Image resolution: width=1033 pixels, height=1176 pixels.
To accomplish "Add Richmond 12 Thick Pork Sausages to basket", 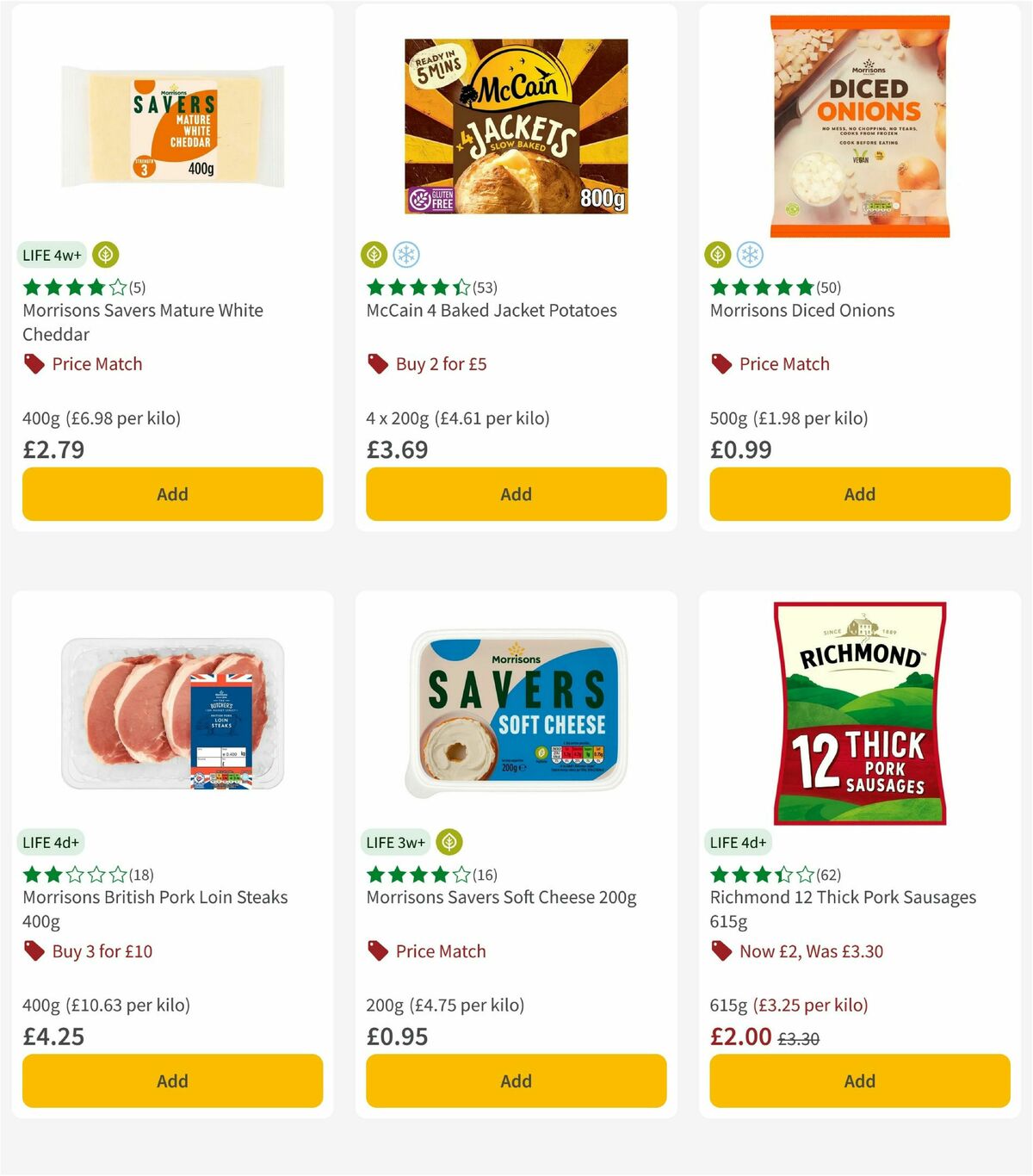I will 859,1080.
